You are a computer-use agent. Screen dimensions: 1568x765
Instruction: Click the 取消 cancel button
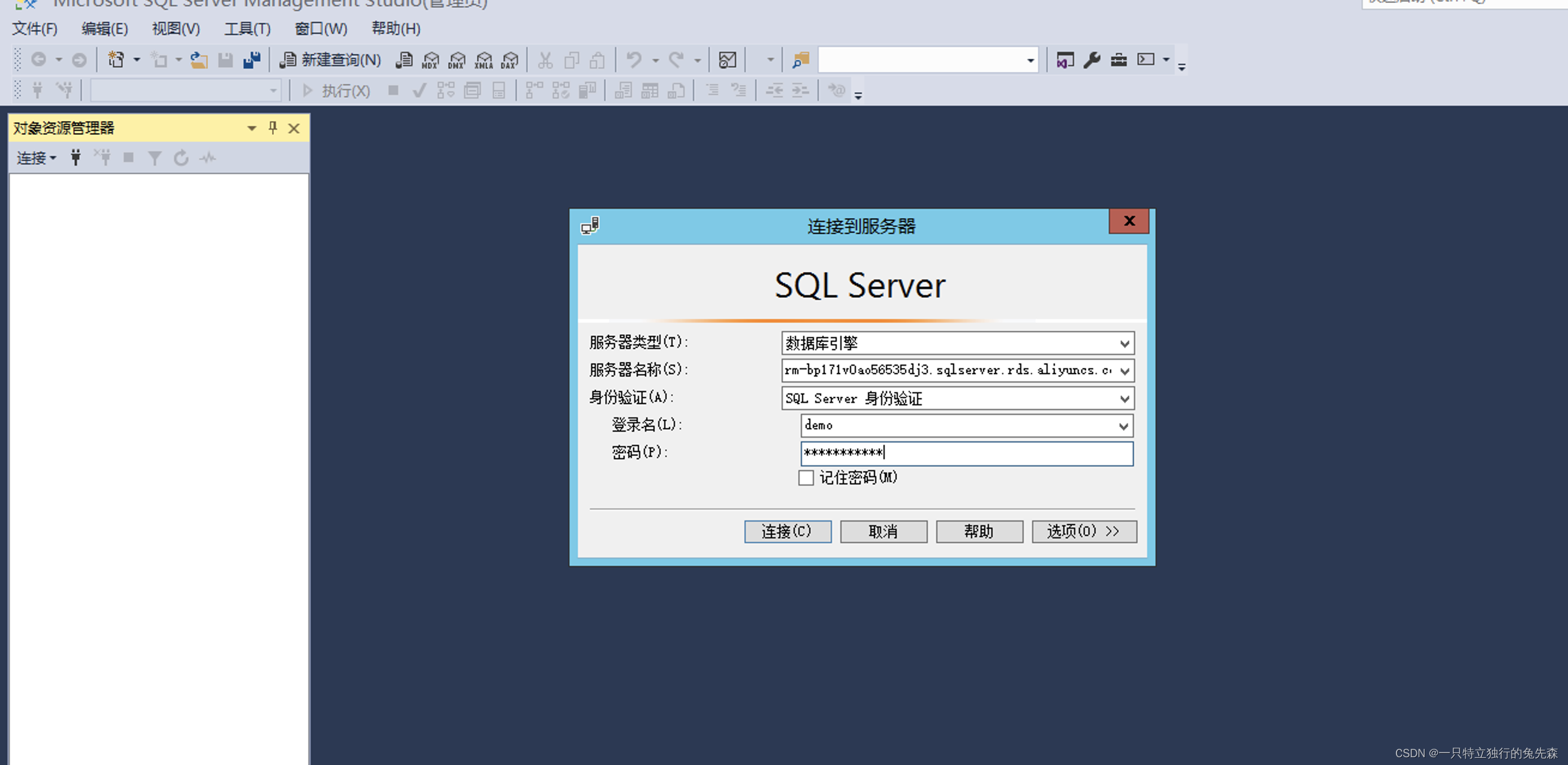(883, 531)
